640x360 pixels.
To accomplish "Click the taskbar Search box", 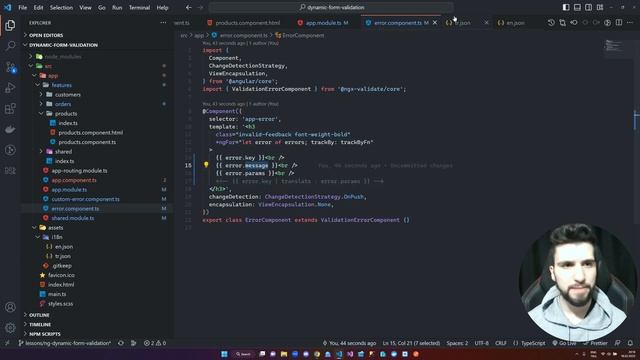I will [243, 354].
